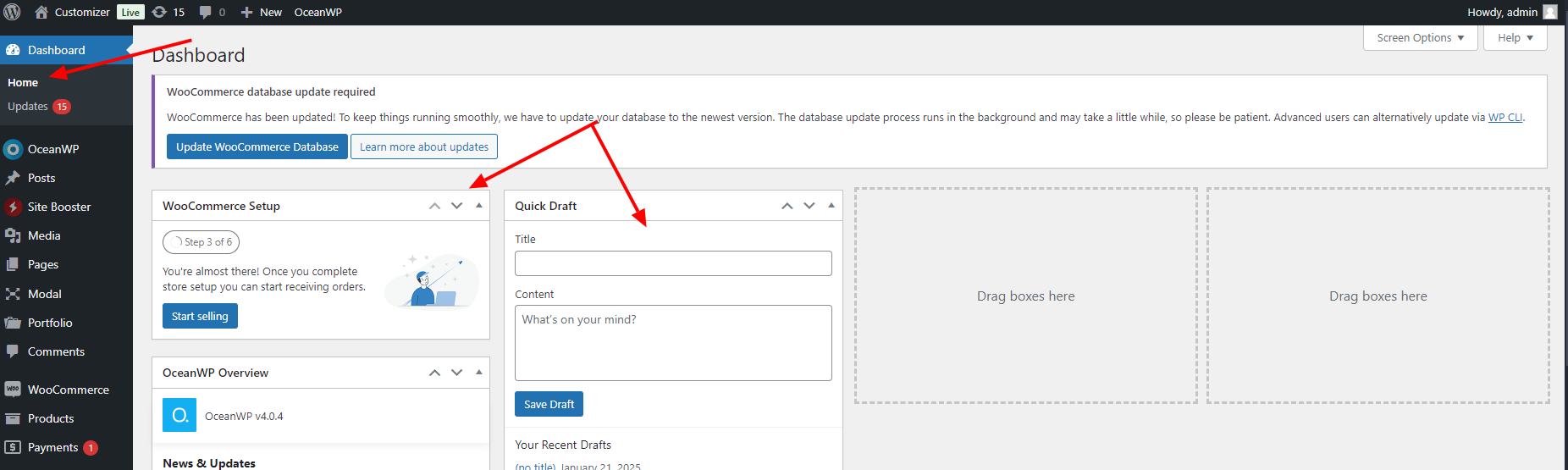Image resolution: width=1568 pixels, height=470 pixels.
Task: Click the Site Booster lightning icon
Action: tap(13, 207)
